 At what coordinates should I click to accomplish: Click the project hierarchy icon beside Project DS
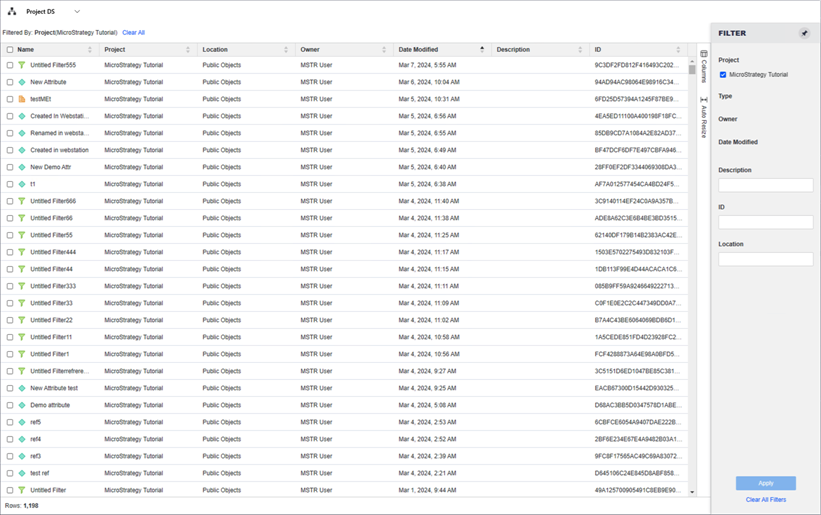pyautogui.click(x=13, y=12)
